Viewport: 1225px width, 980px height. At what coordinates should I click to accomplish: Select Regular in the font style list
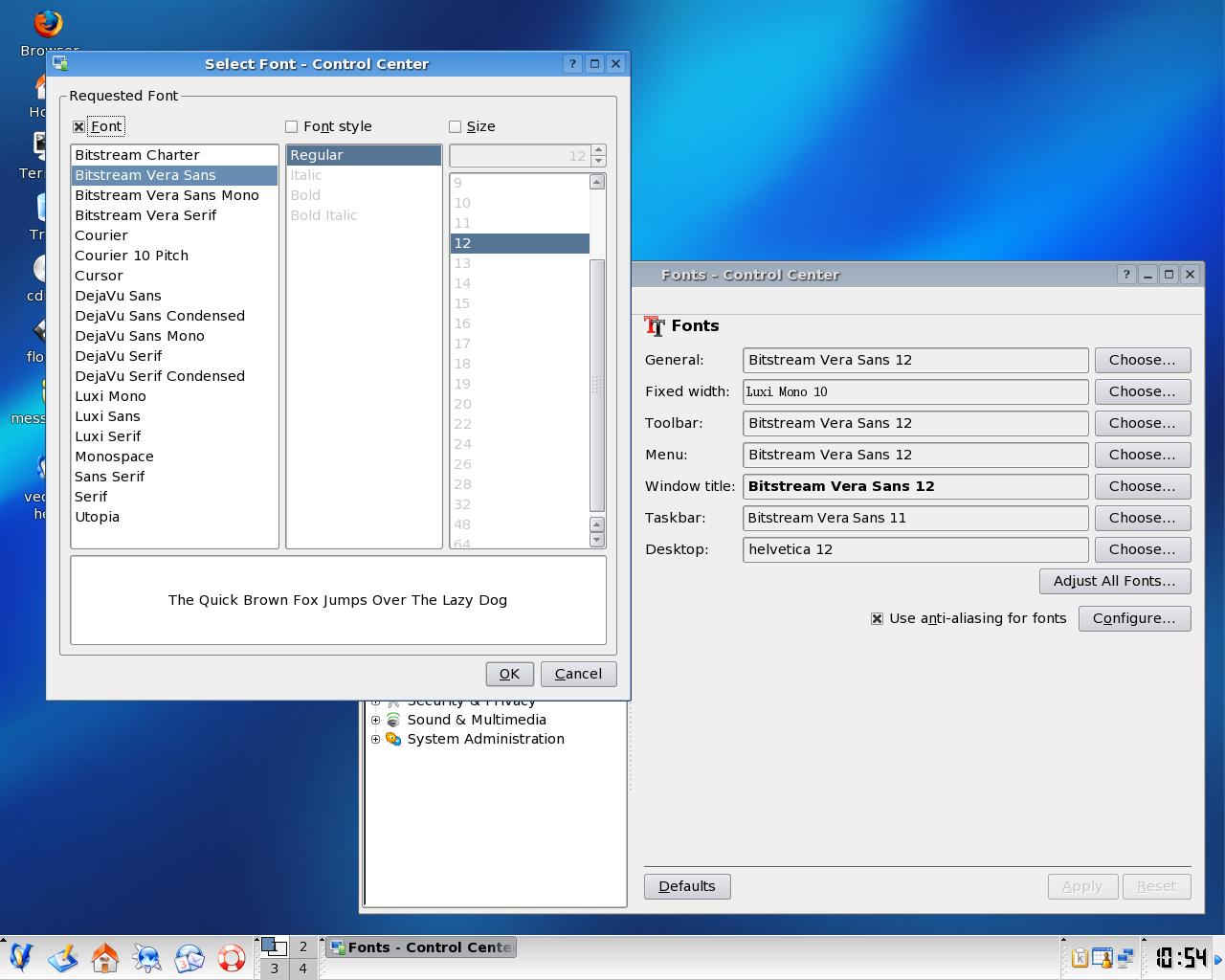(x=364, y=155)
